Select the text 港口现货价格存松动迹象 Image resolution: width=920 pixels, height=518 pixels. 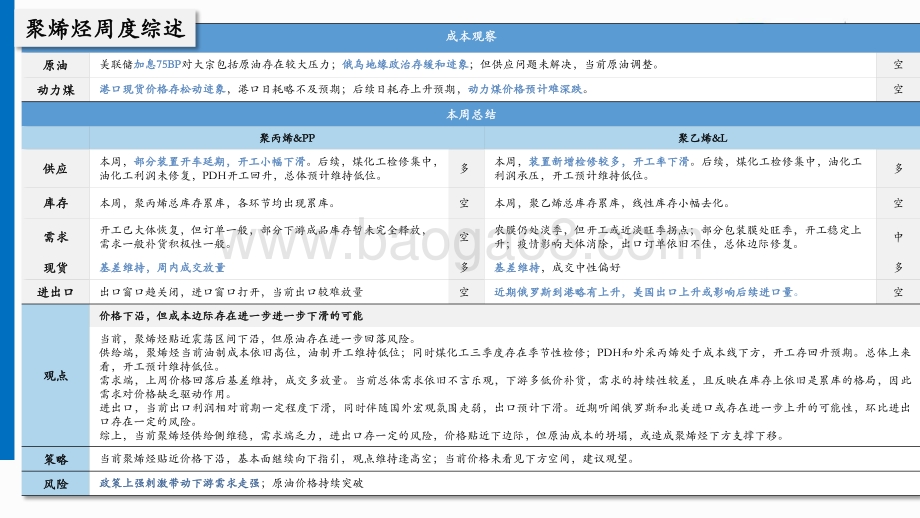click(163, 89)
